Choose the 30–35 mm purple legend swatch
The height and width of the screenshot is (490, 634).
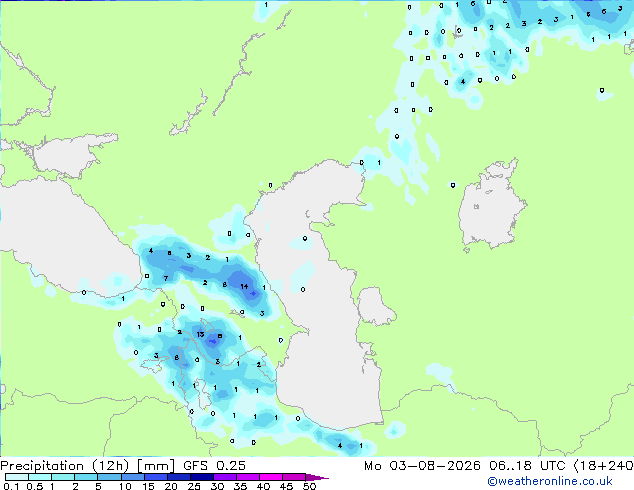(225, 477)
